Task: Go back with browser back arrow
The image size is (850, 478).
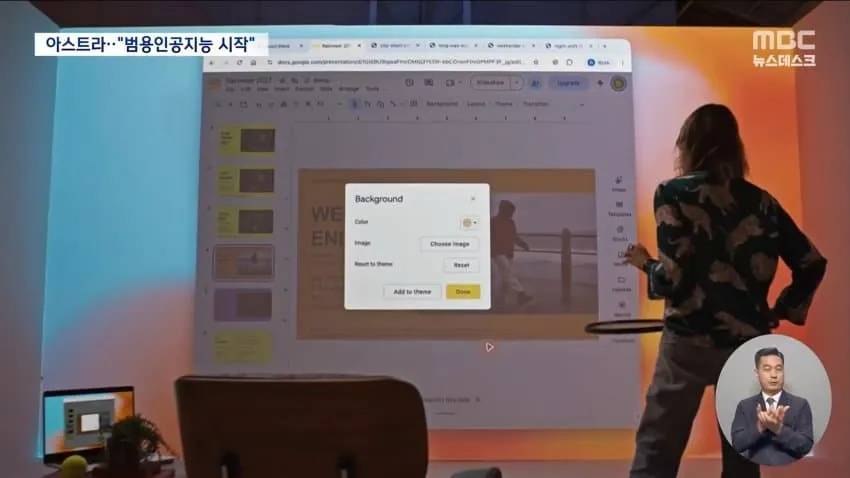Action: click(211, 62)
